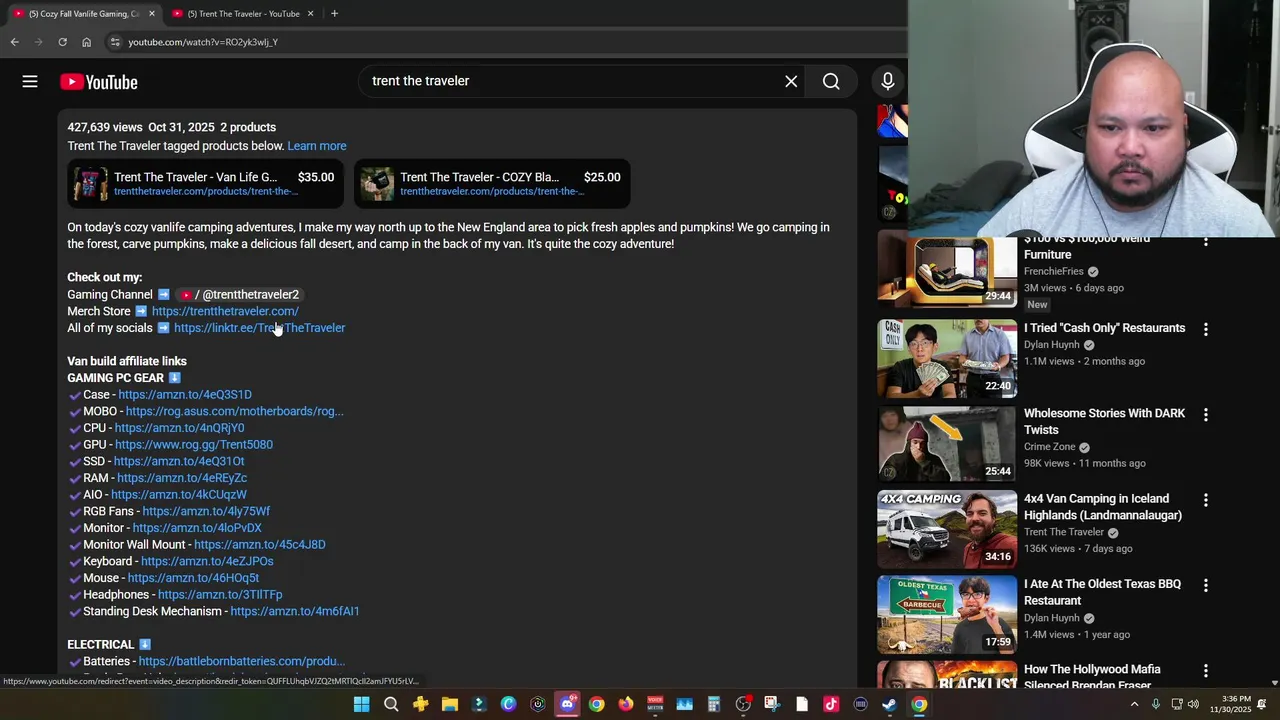This screenshot has width=1280, height=720.
Task: Open Windows taskbar search
Action: point(391,704)
